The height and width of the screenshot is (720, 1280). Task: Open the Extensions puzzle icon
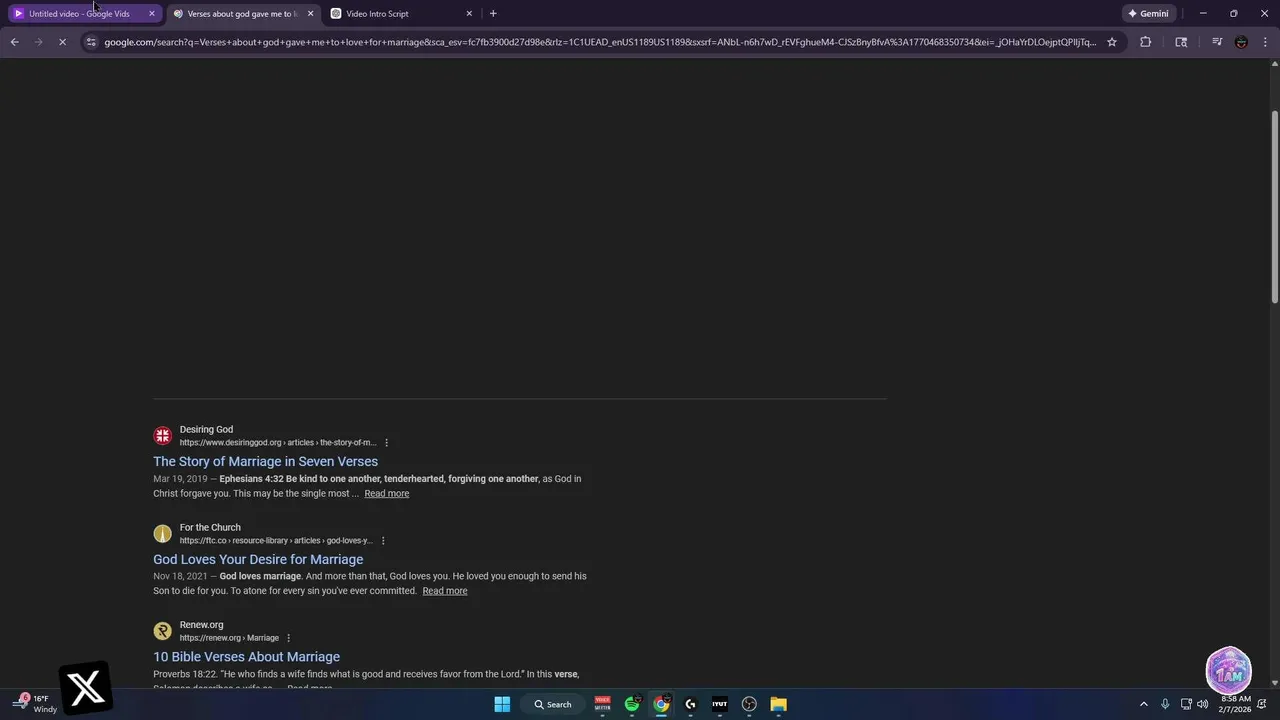pyautogui.click(x=1145, y=42)
